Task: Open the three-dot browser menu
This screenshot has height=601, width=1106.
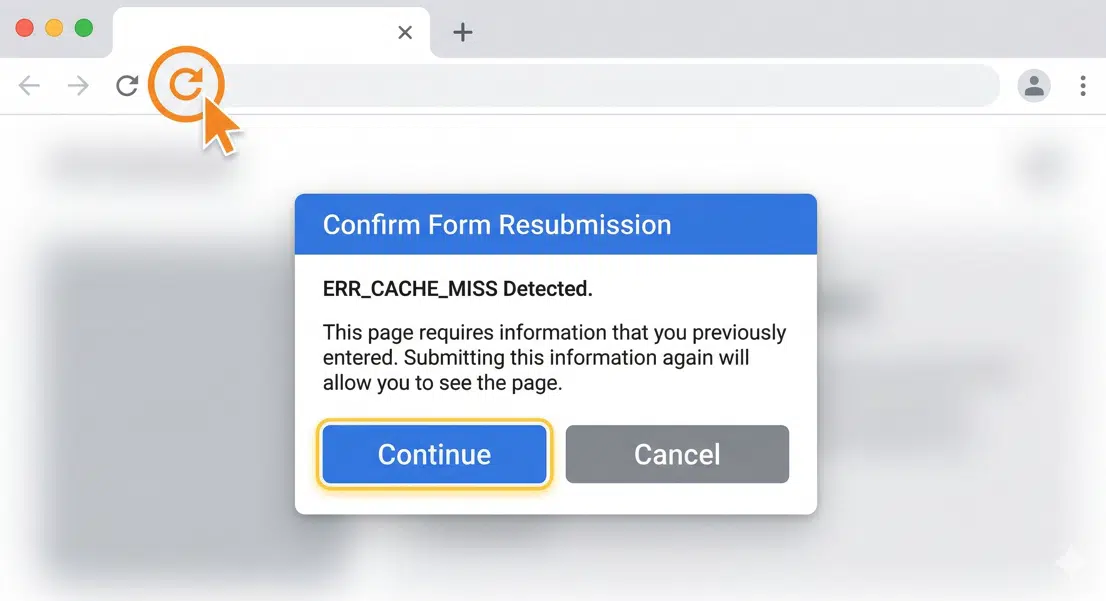Action: pyautogui.click(x=1083, y=86)
